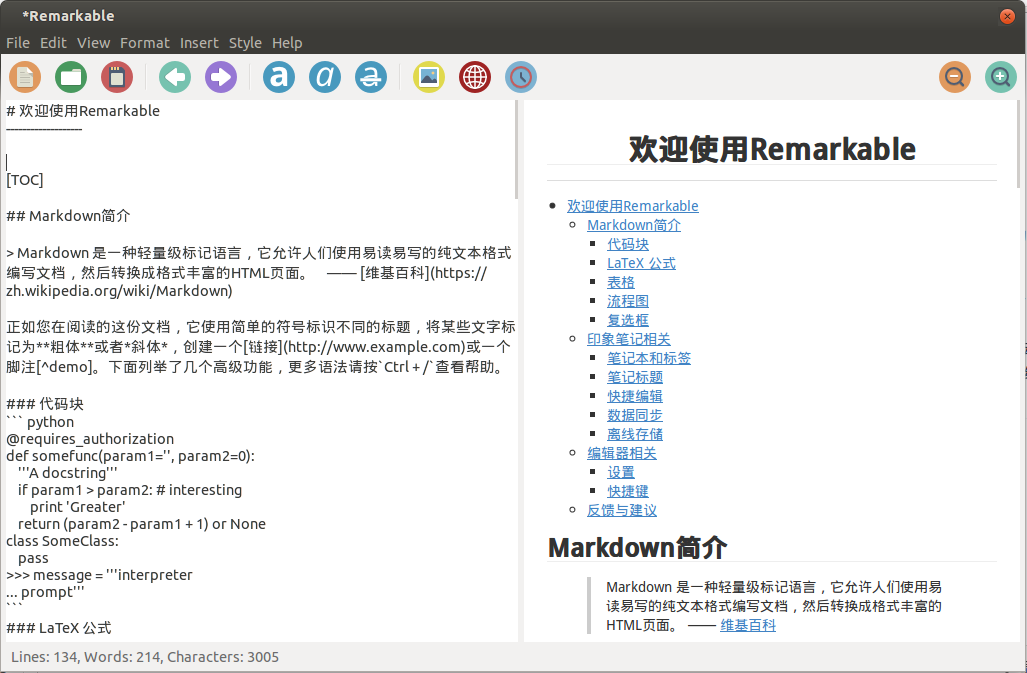Follow the 编辑器相关 TOC link

pos(622,453)
